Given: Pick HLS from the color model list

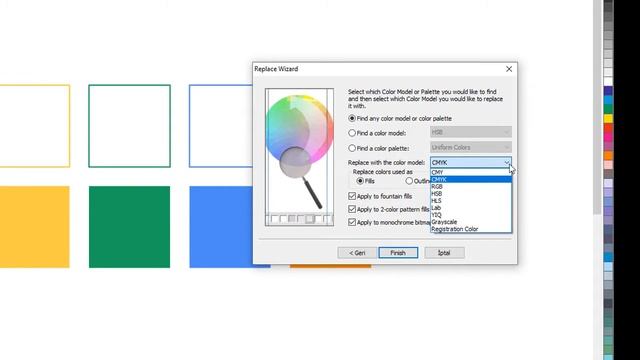Looking at the screenshot, I should [471, 200].
